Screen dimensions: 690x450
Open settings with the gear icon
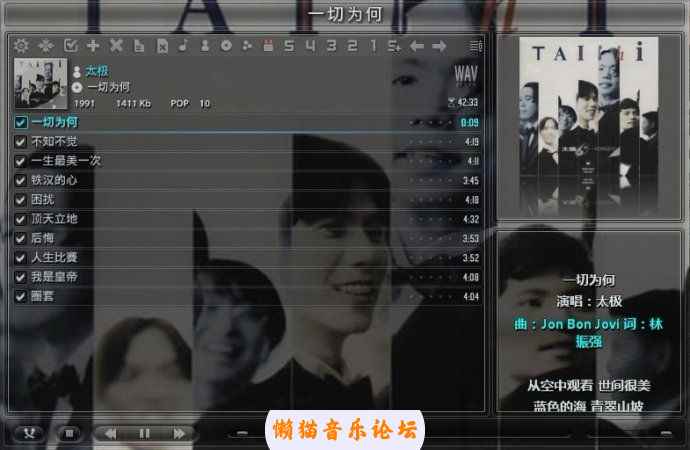(22, 46)
